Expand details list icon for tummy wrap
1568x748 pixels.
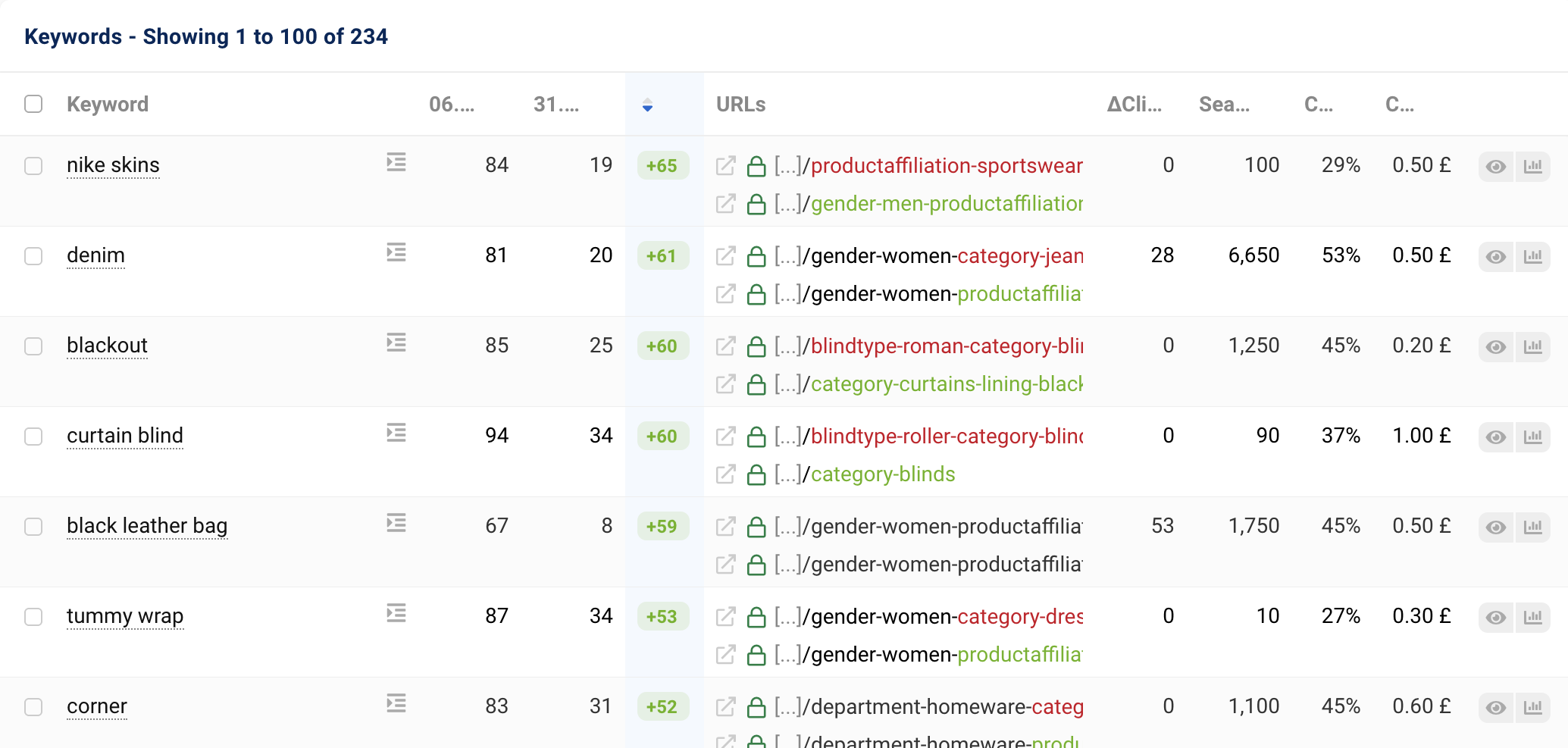pos(396,613)
